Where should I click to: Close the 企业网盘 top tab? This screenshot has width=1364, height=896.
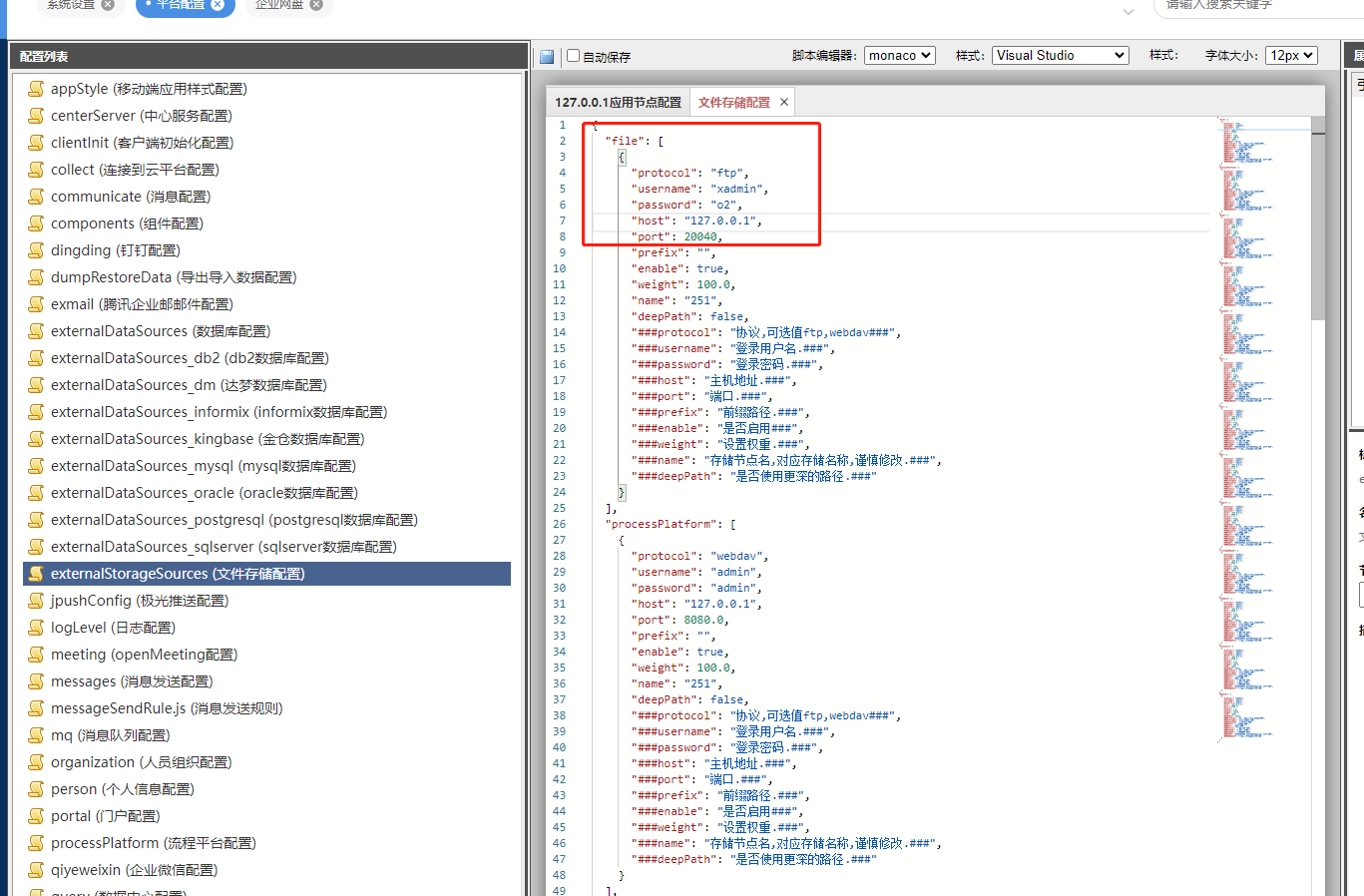[316, 4]
